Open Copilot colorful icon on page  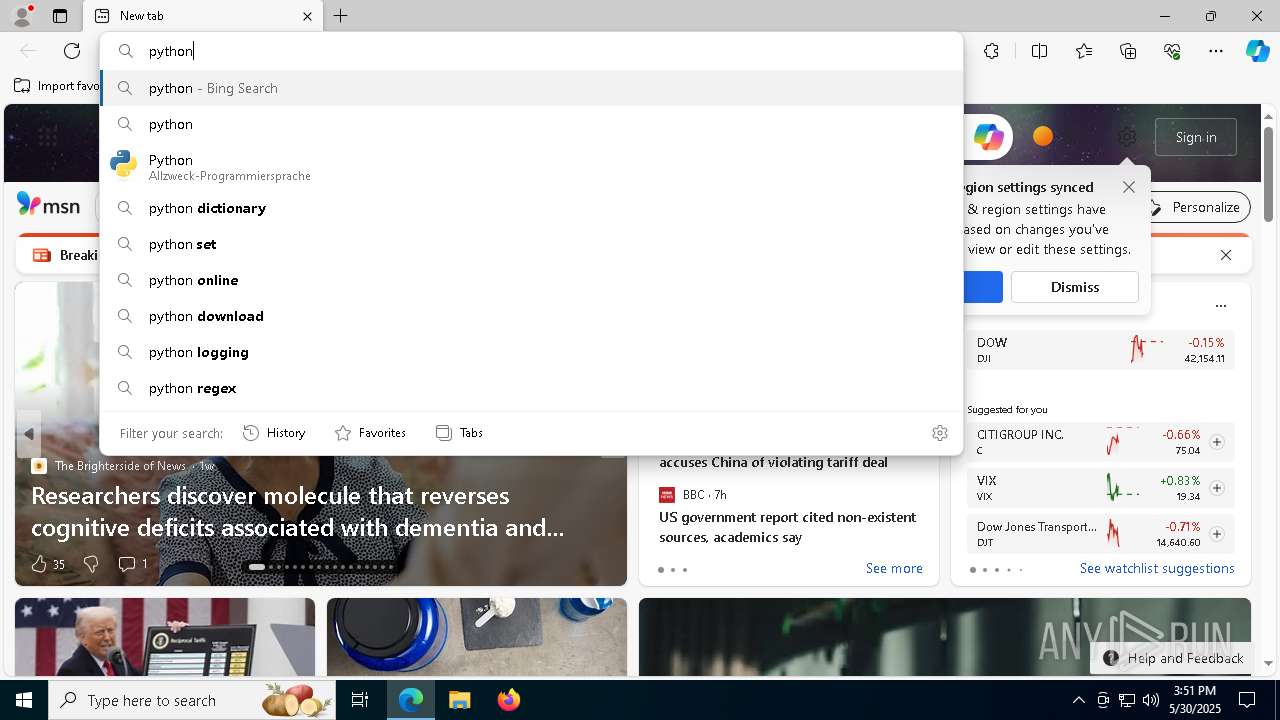[988, 137]
